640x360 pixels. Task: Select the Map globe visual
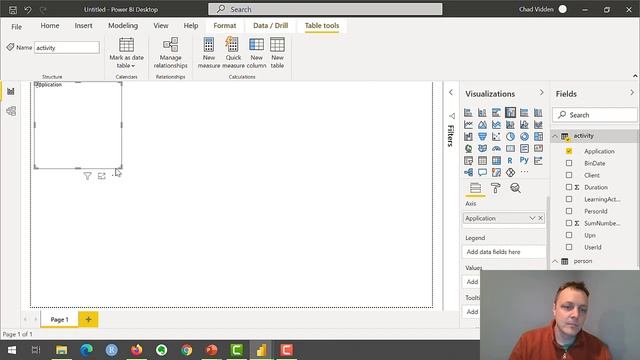tap(468, 149)
